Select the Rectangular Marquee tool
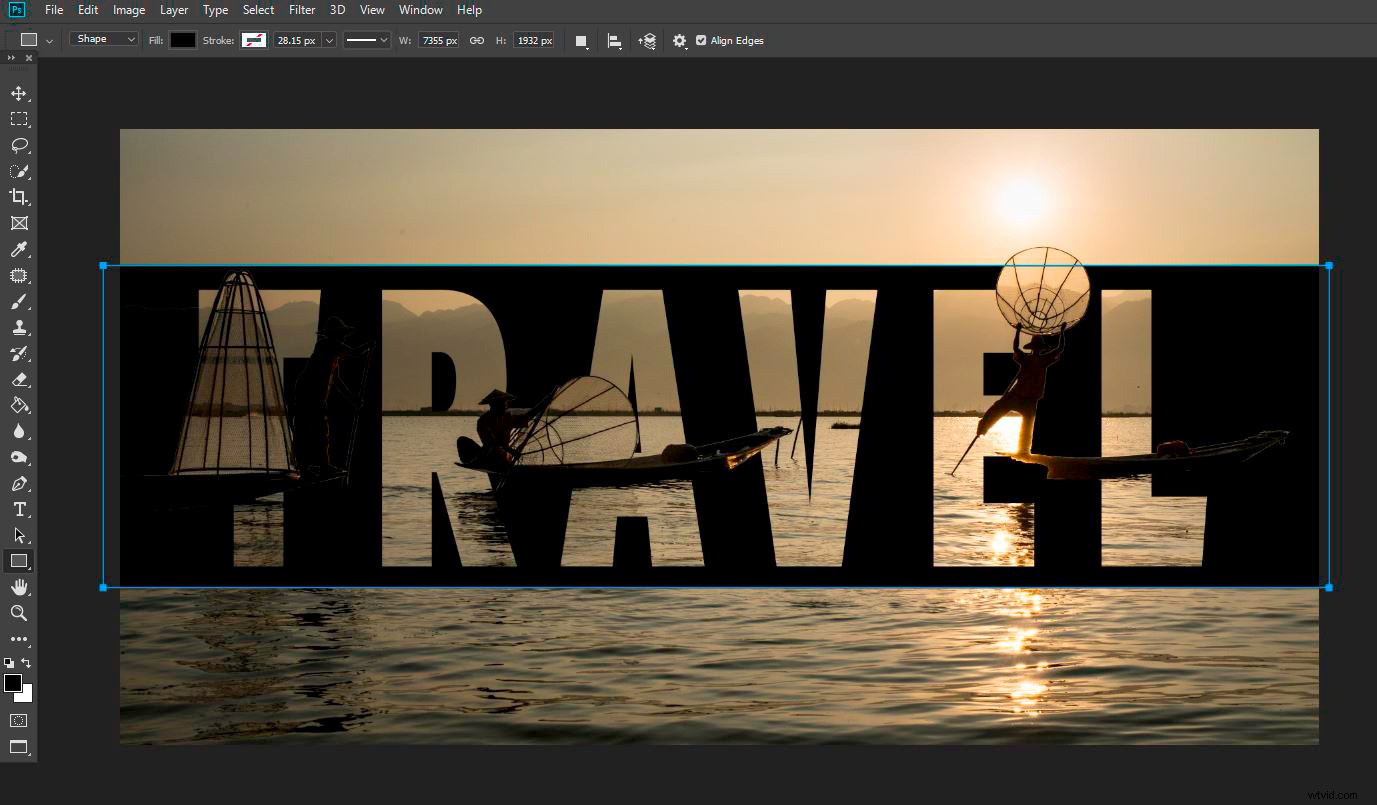The image size is (1377, 805). (x=19, y=118)
